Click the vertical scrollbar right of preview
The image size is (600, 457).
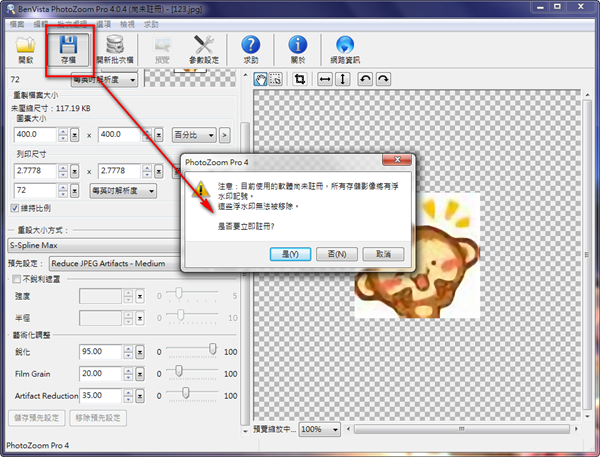tap(587, 255)
